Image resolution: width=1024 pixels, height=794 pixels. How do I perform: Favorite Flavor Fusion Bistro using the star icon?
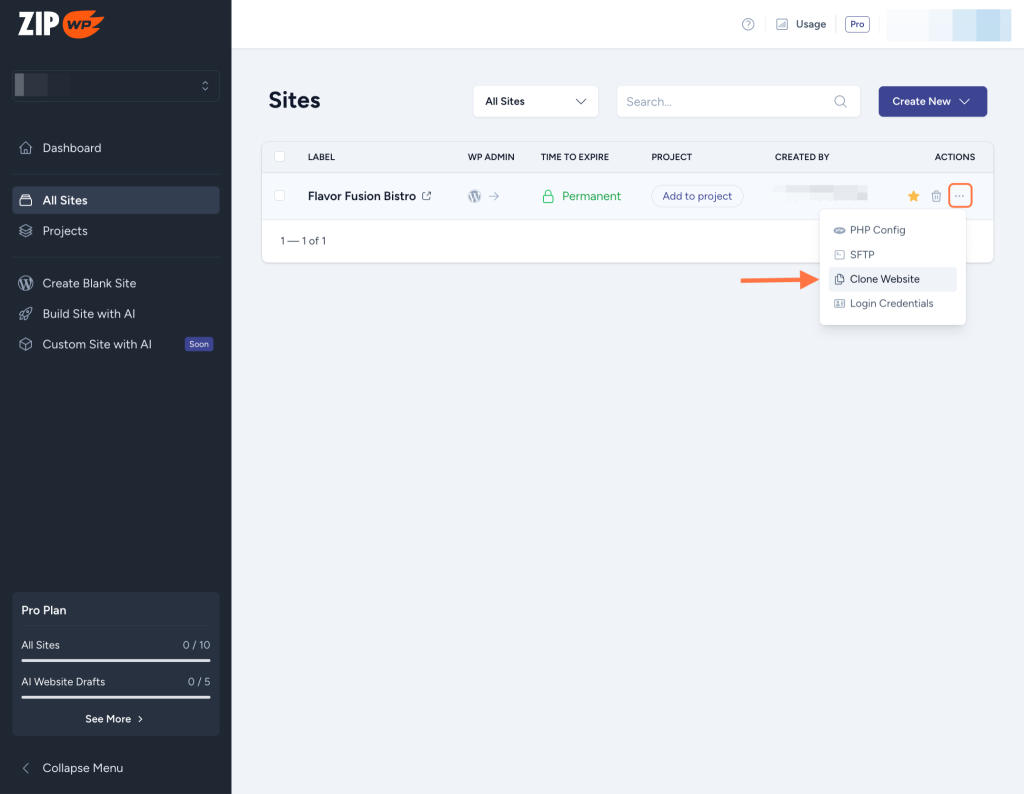(x=913, y=196)
